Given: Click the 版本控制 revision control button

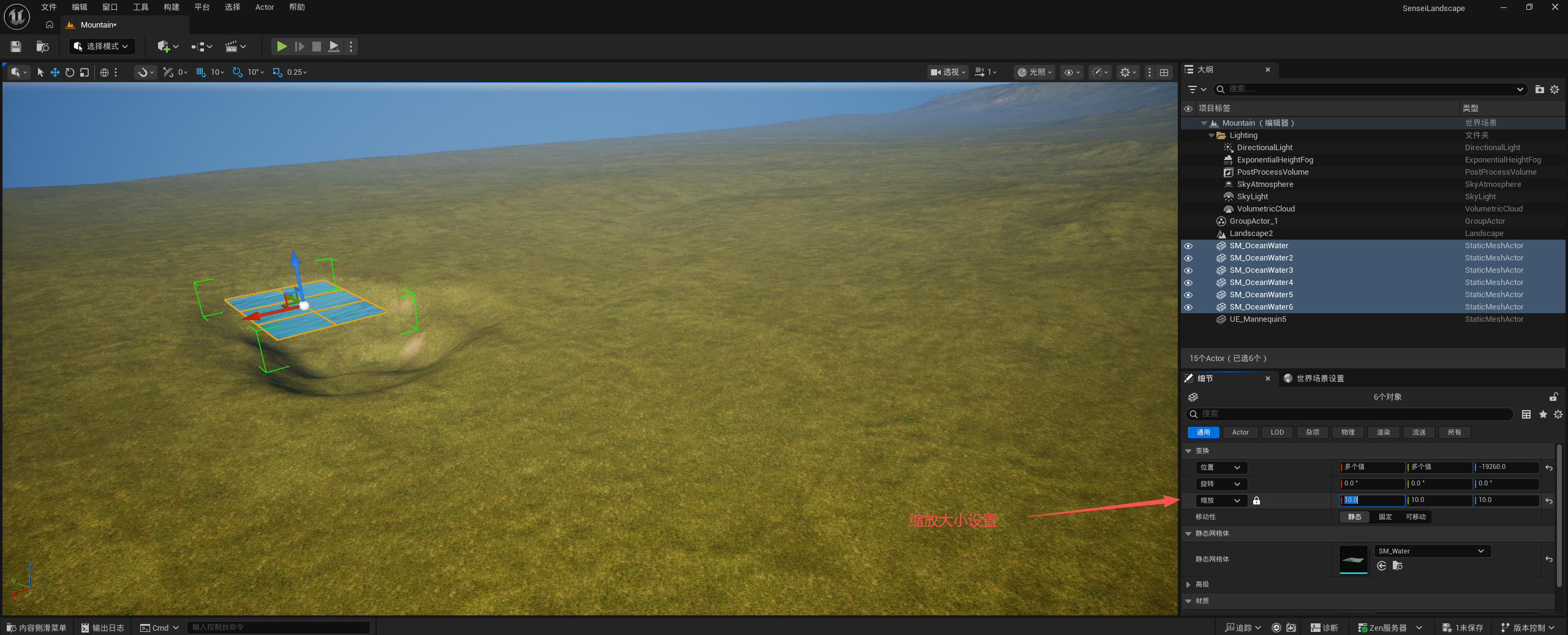Looking at the screenshot, I should 1528,628.
